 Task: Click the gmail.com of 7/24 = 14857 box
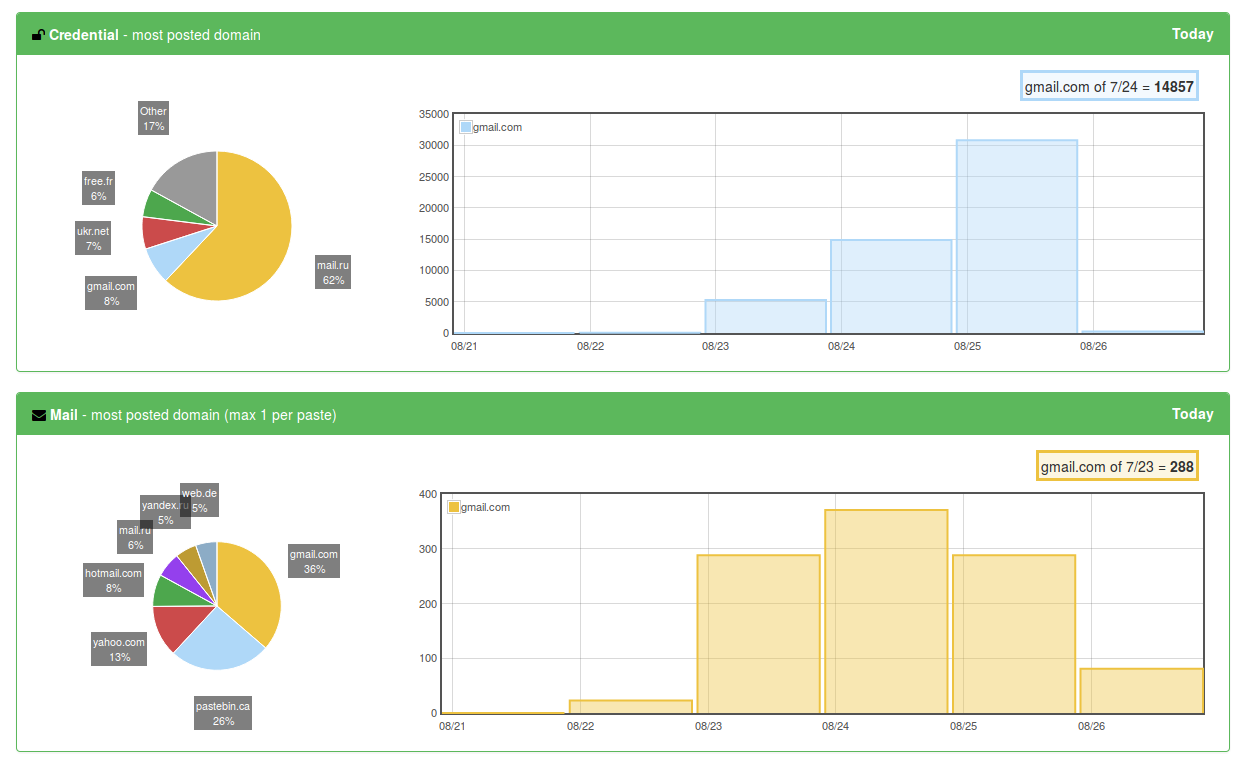pos(1109,86)
